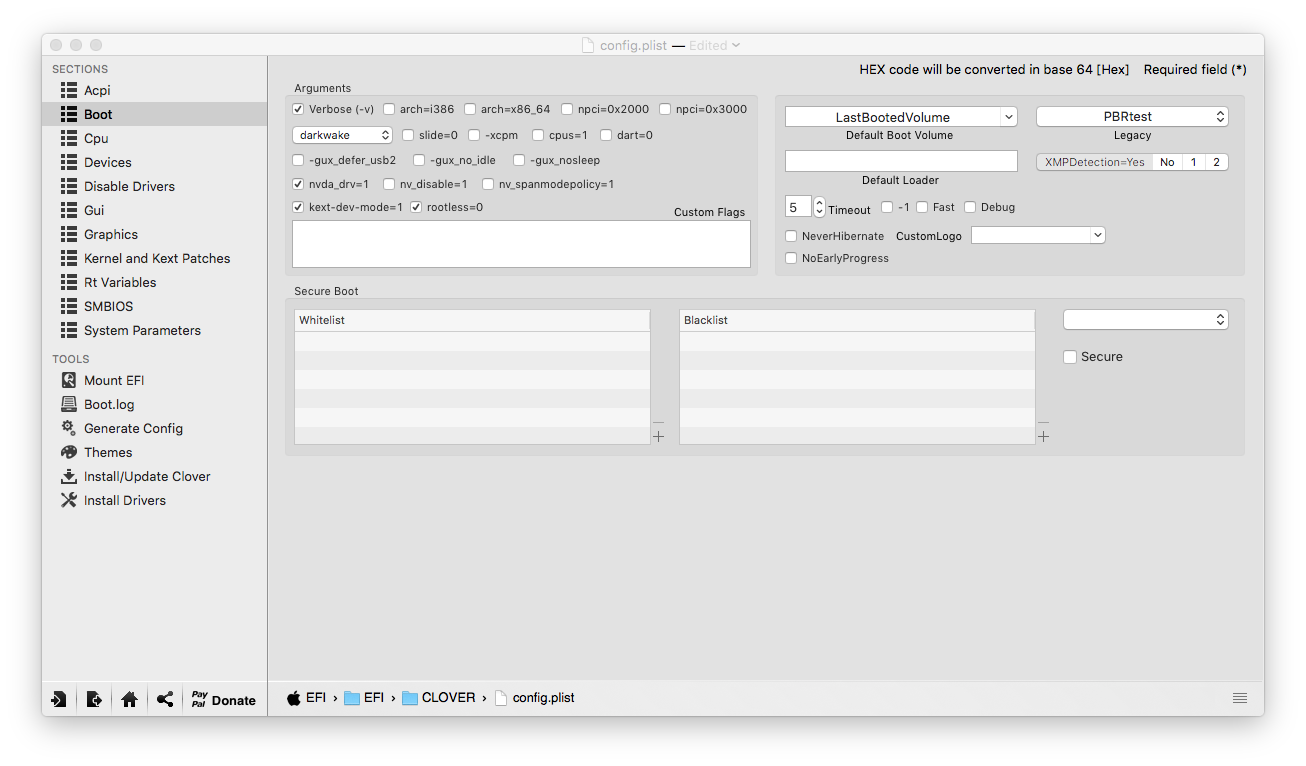Switch to the Gui section

(x=154, y=210)
